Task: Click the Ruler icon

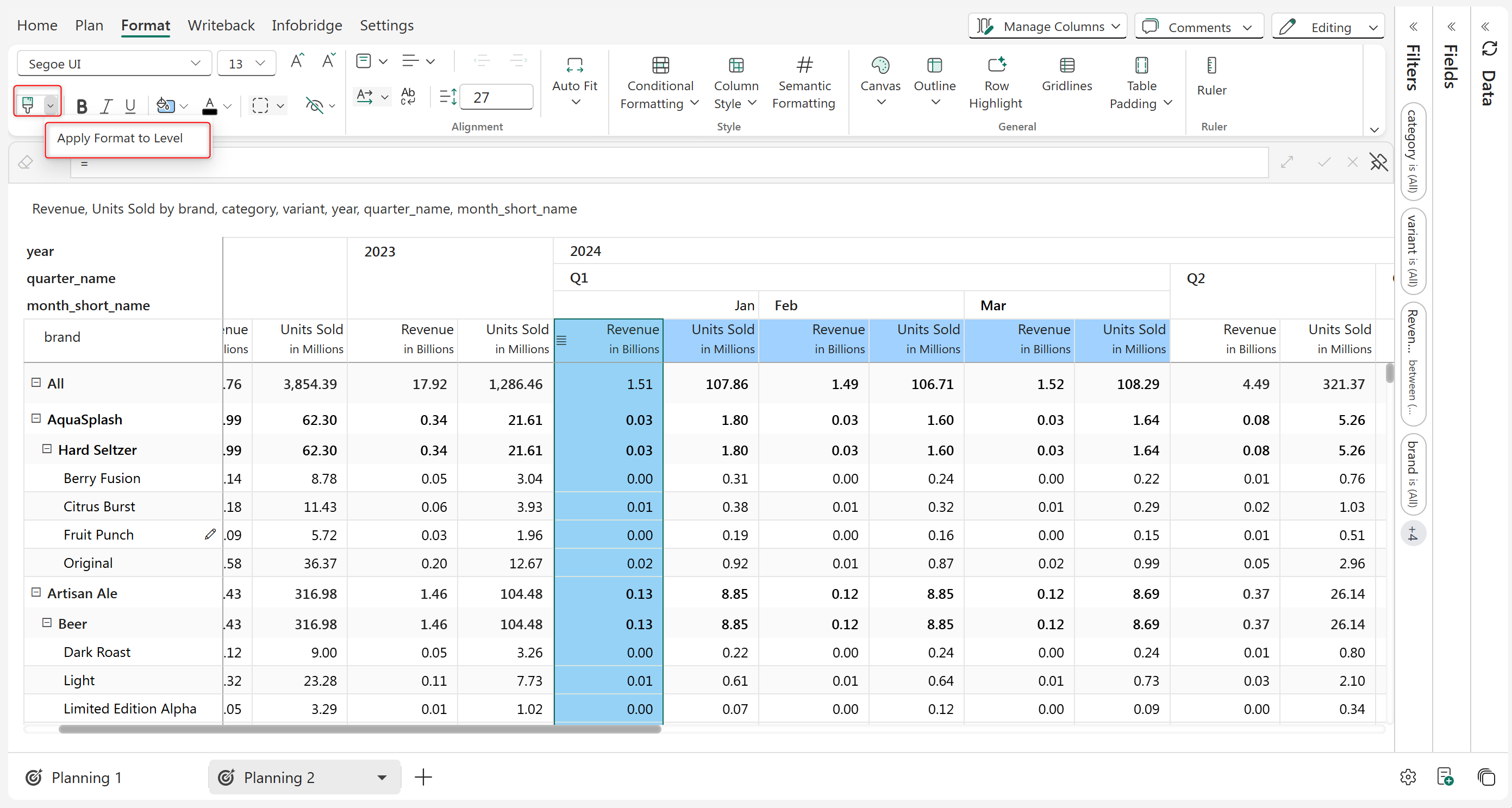Action: pos(1211,66)
